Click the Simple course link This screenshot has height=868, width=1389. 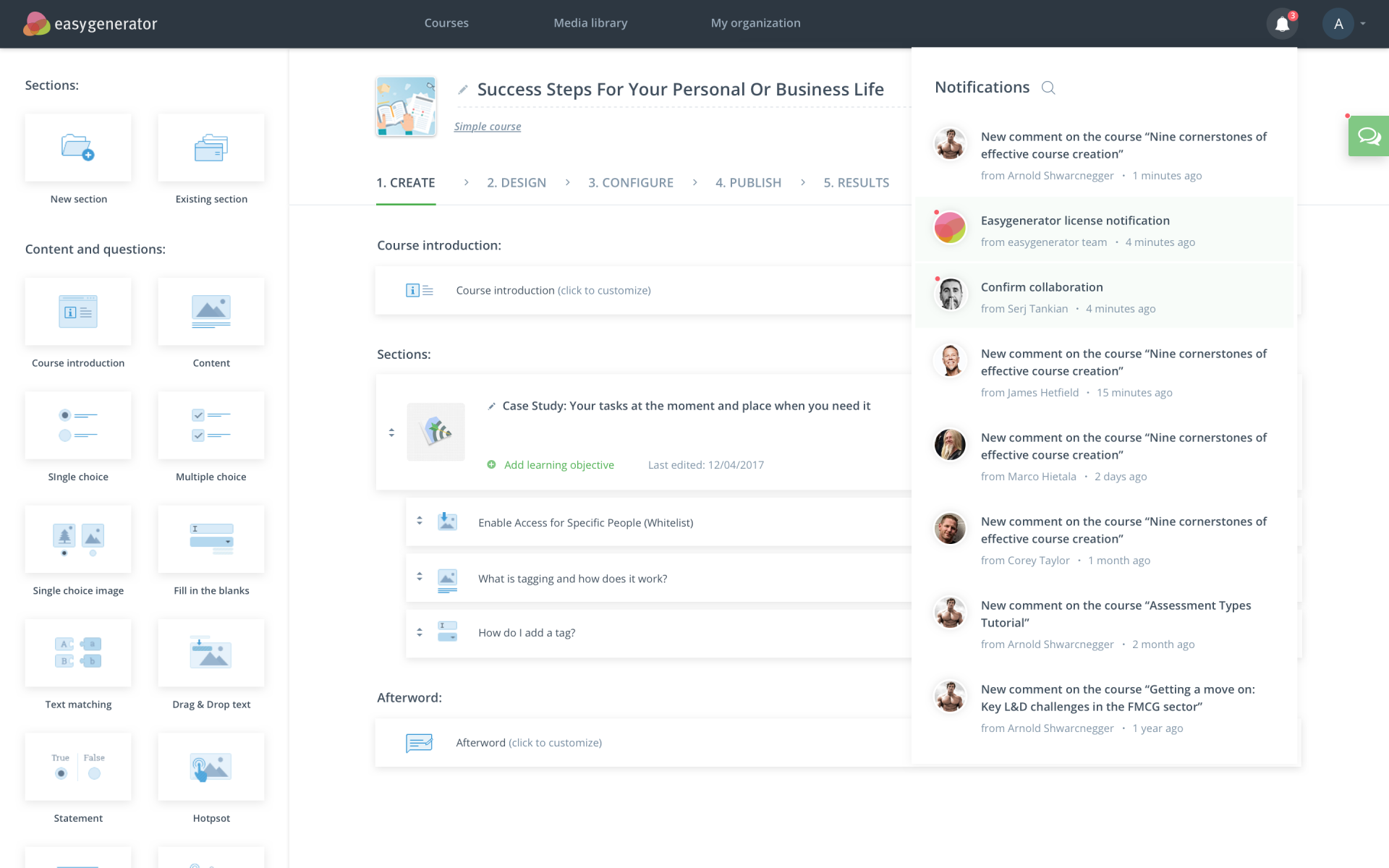[x=488, y=125]
